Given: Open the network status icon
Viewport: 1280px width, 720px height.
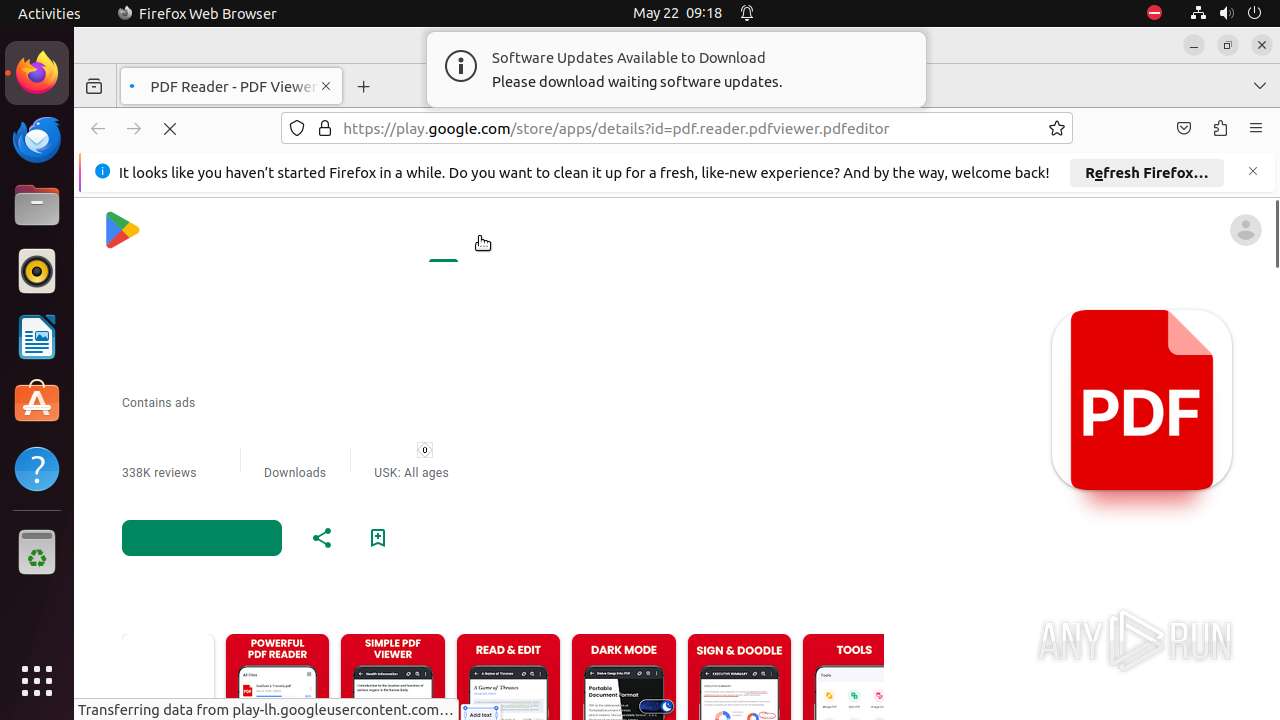Looking at the screenshot, I should coord(1198,13).
